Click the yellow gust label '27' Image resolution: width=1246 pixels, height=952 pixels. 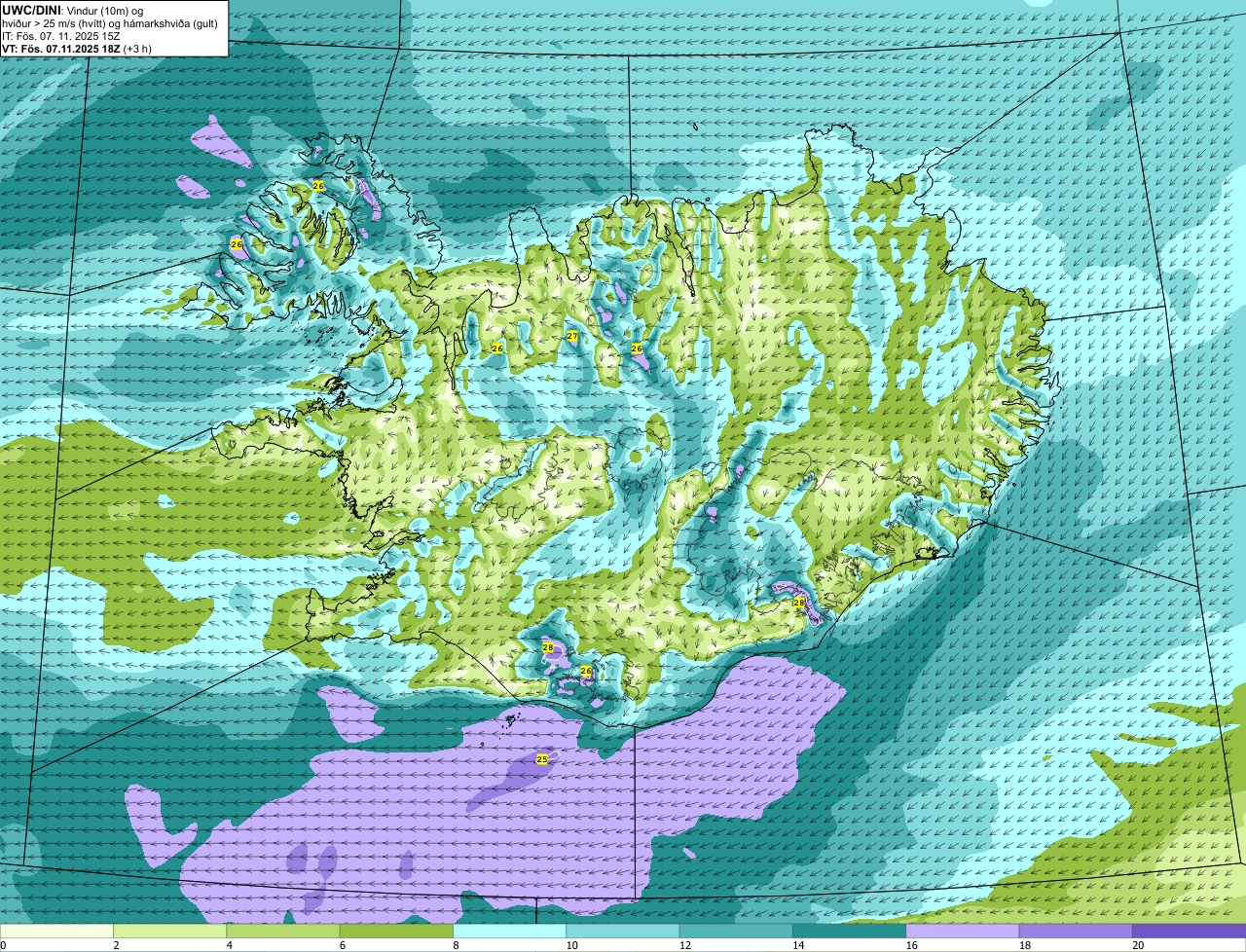[x=572, y=336]
